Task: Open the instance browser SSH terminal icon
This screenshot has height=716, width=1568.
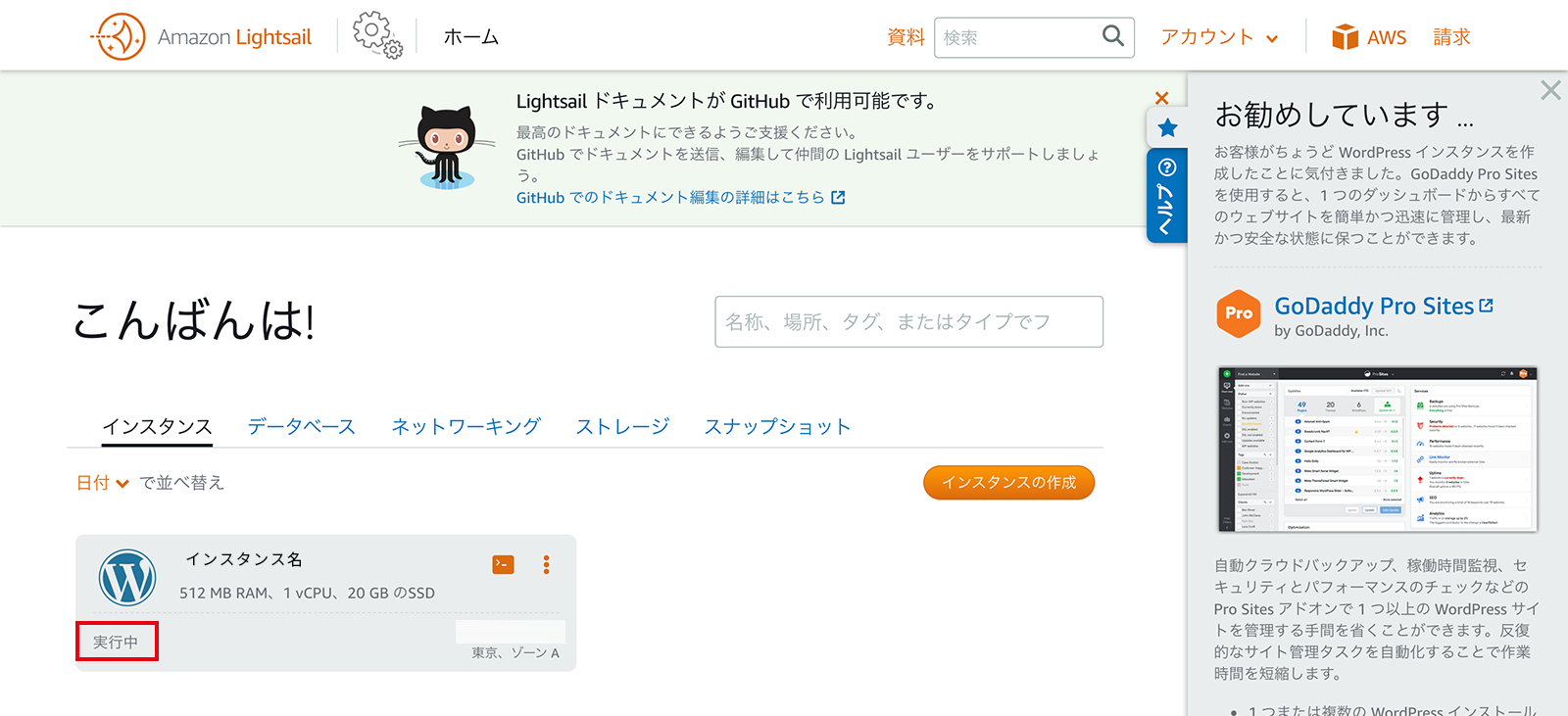Action: pyautogui.click(x=503, y=564)
